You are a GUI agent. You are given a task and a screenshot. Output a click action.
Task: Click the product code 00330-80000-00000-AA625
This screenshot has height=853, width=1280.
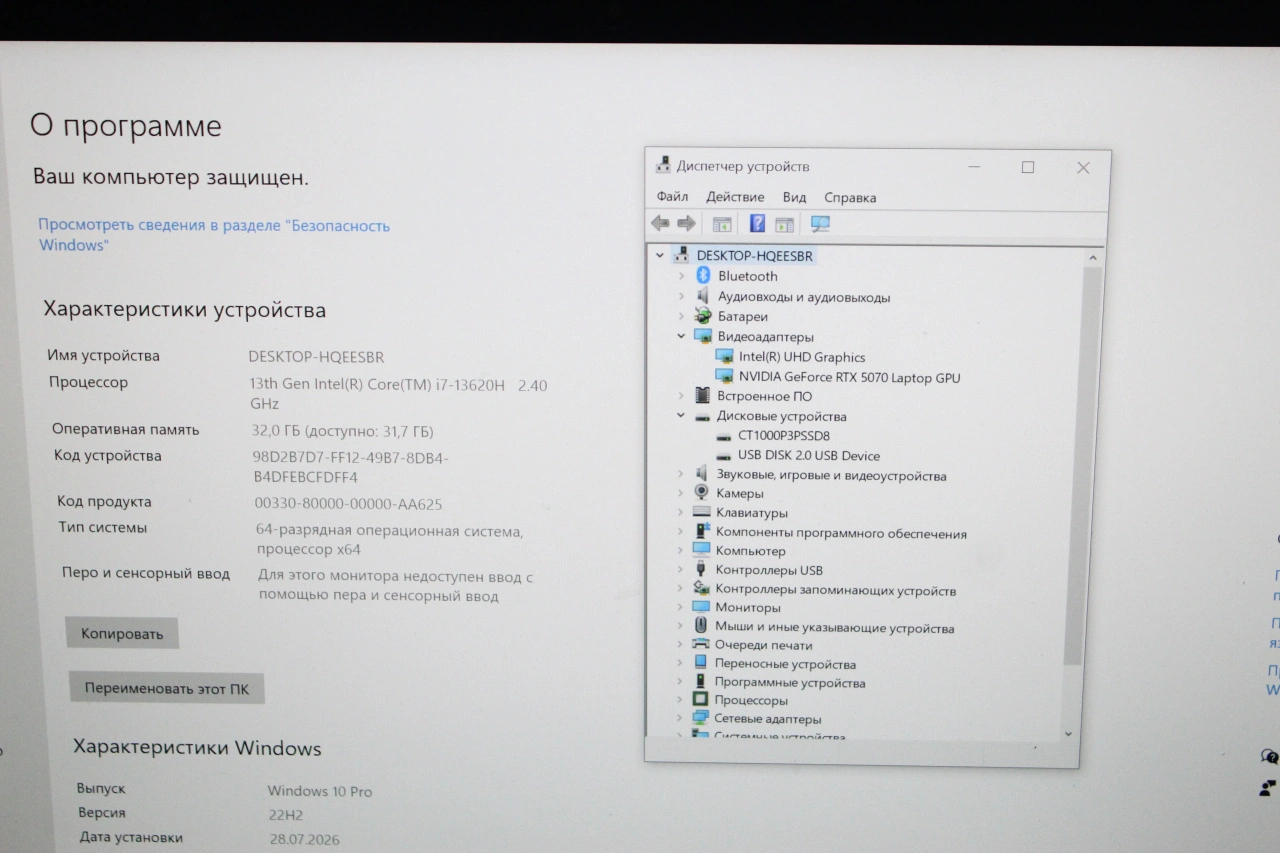348,504
